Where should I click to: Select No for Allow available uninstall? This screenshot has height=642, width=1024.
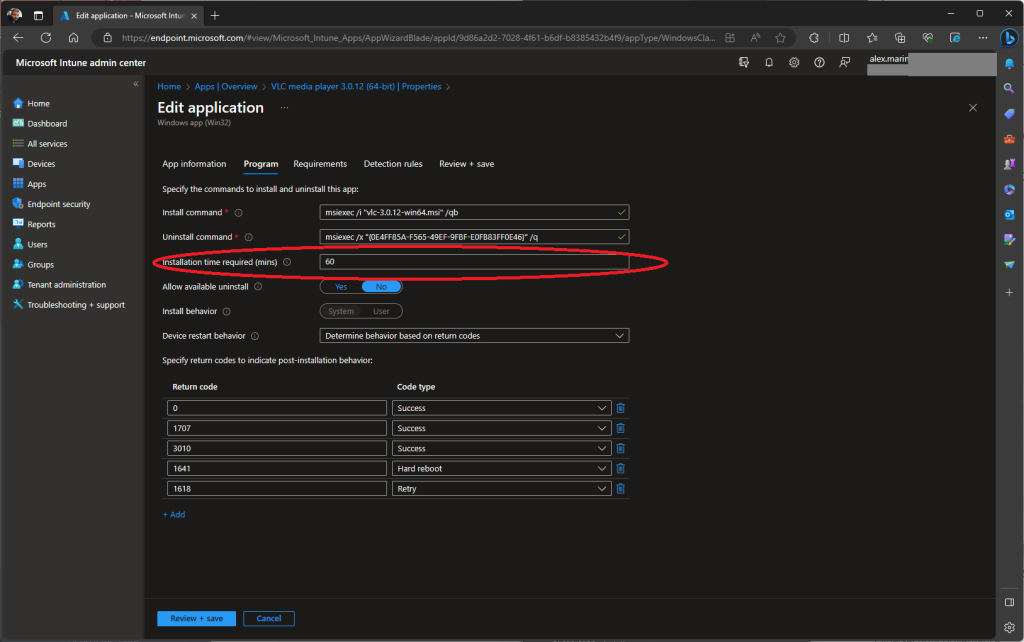pyautogui.click(x=381, y=286)
